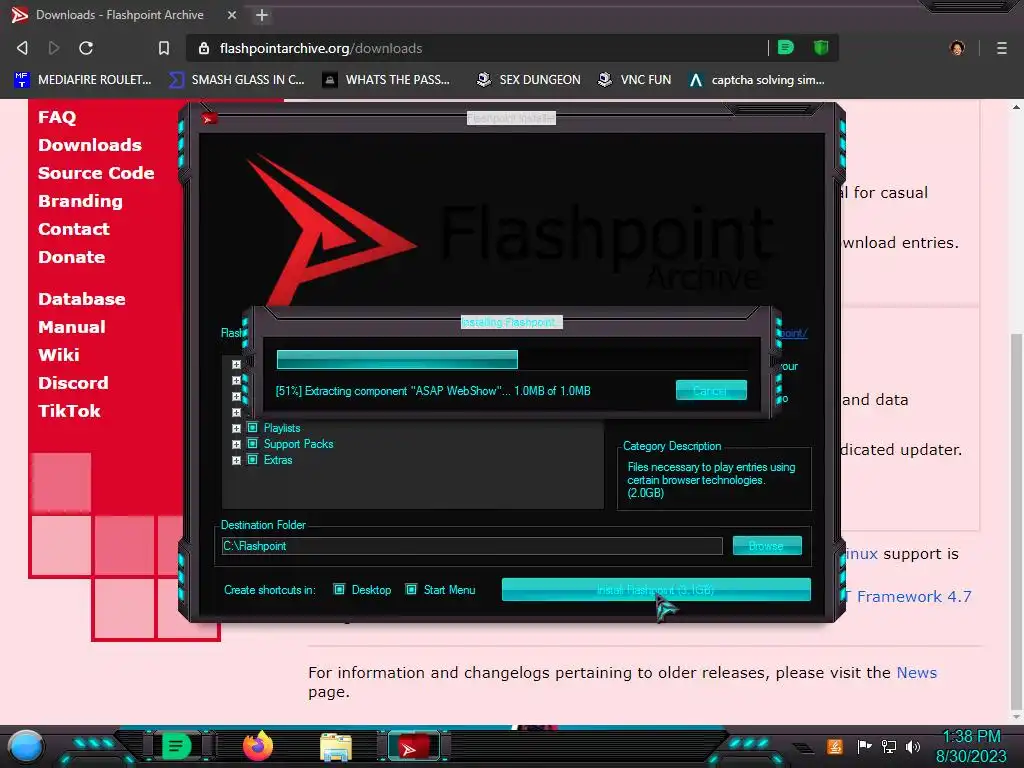Open Contact in the site sidebar

74,229
